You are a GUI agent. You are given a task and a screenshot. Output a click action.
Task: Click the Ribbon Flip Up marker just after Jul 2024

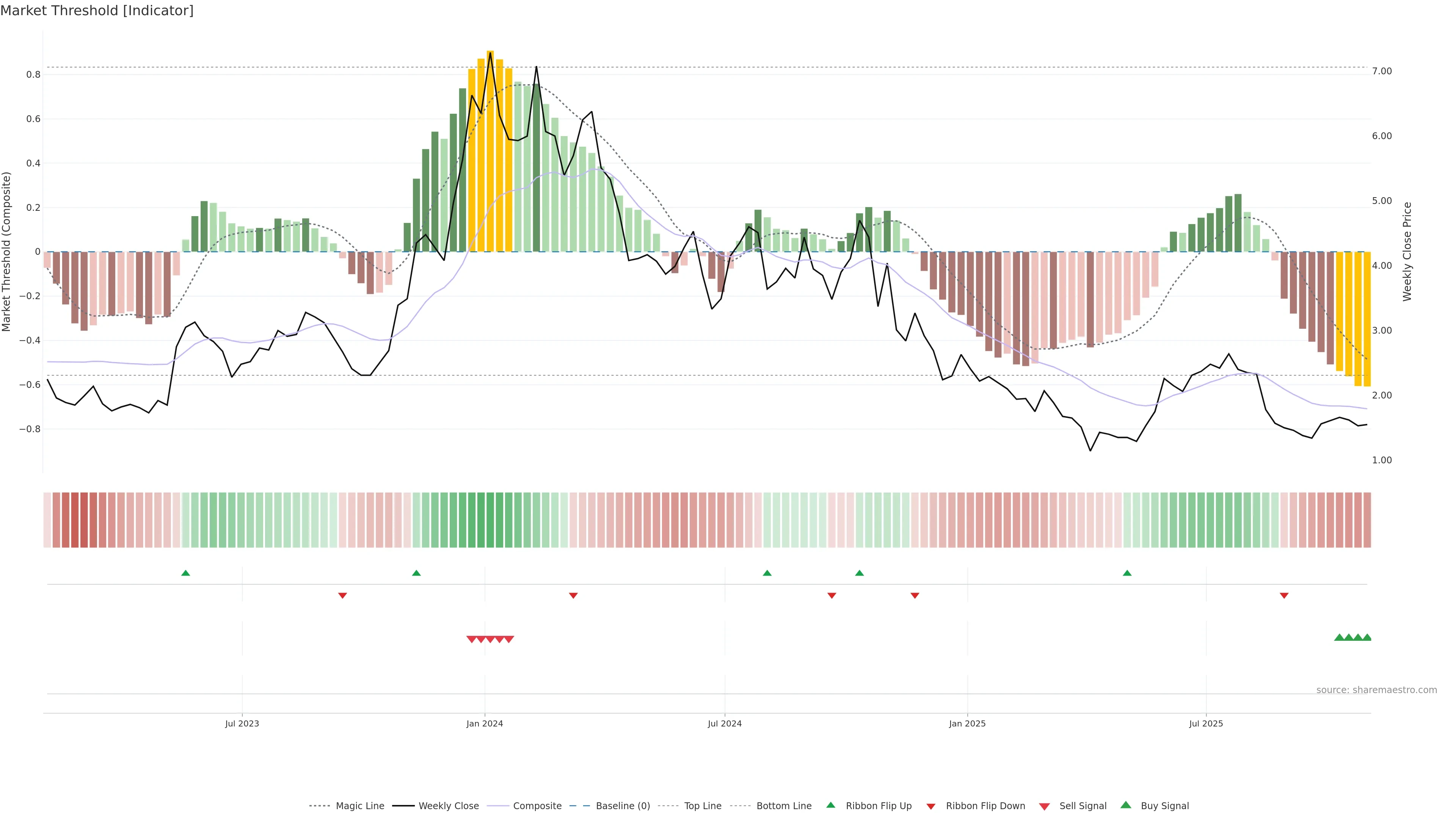point(767,573)
